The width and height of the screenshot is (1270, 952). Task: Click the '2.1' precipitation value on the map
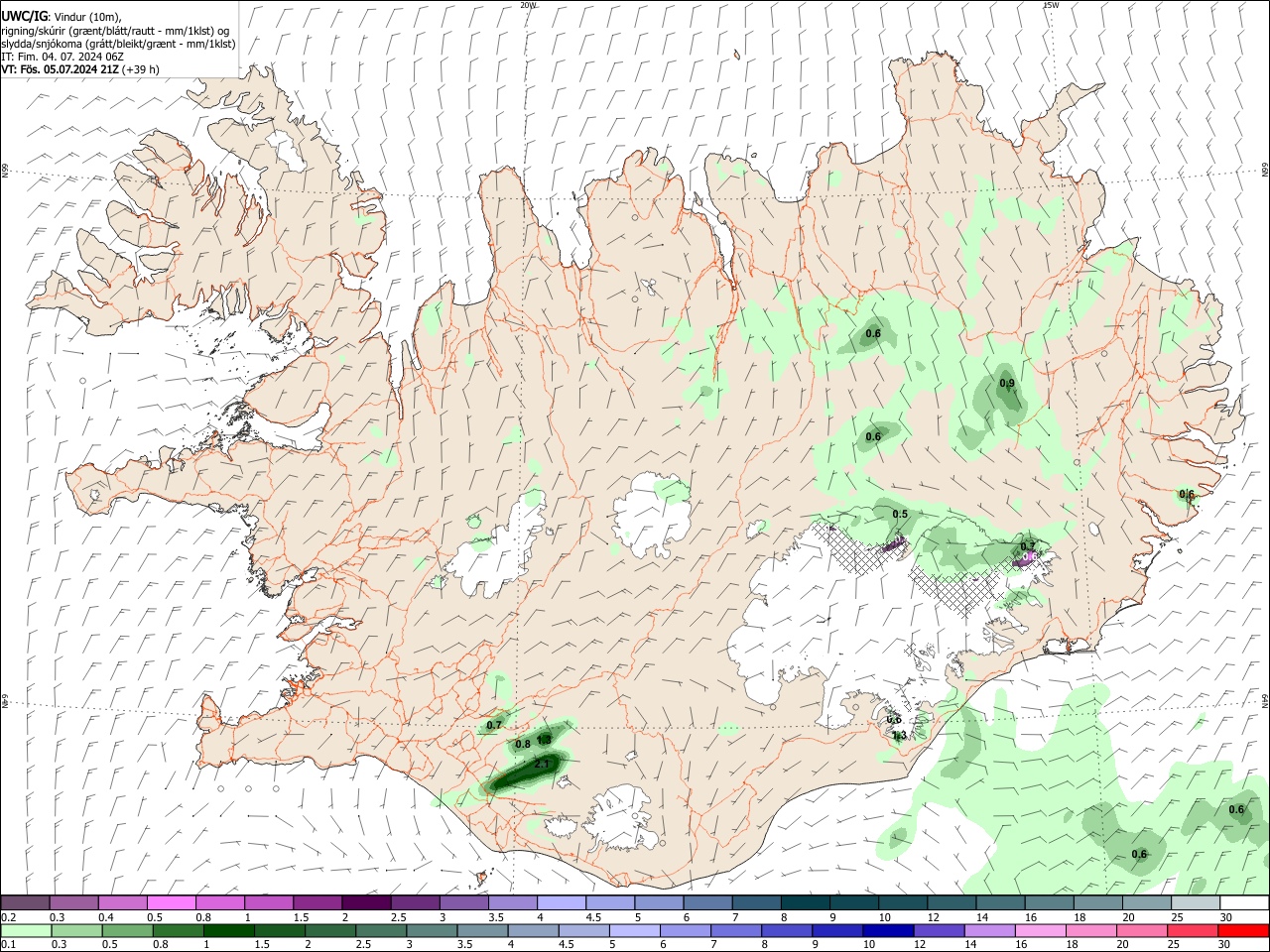pyautogui.click(x=541, y=764)
